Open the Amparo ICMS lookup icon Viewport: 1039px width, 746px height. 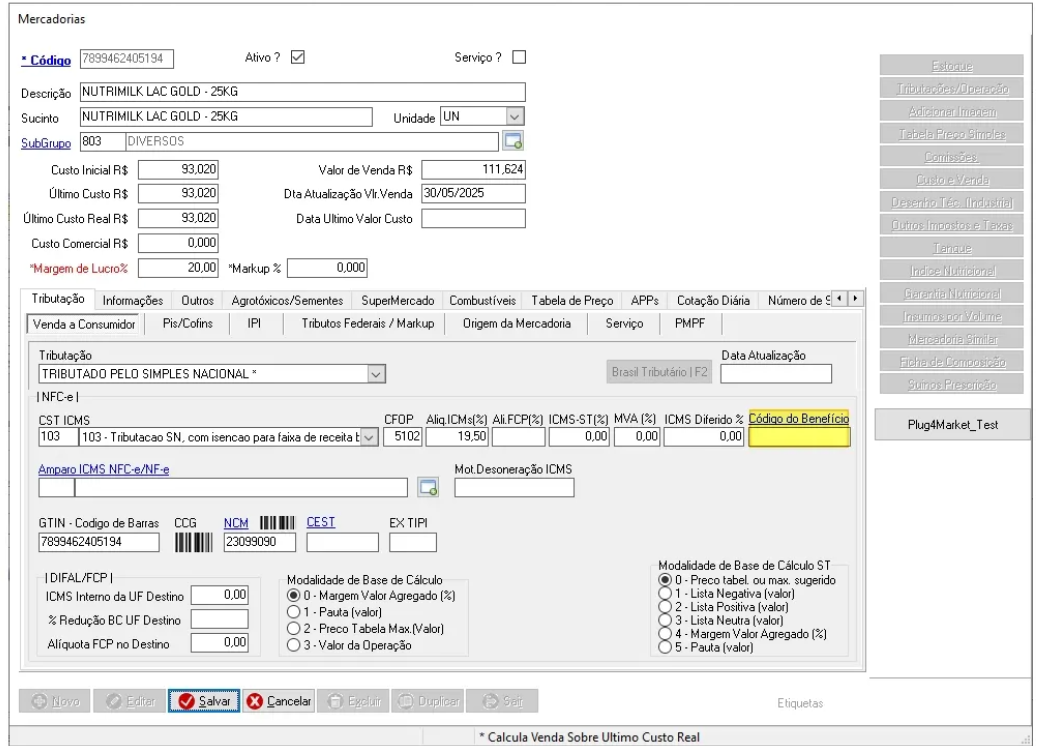point(429,488)
